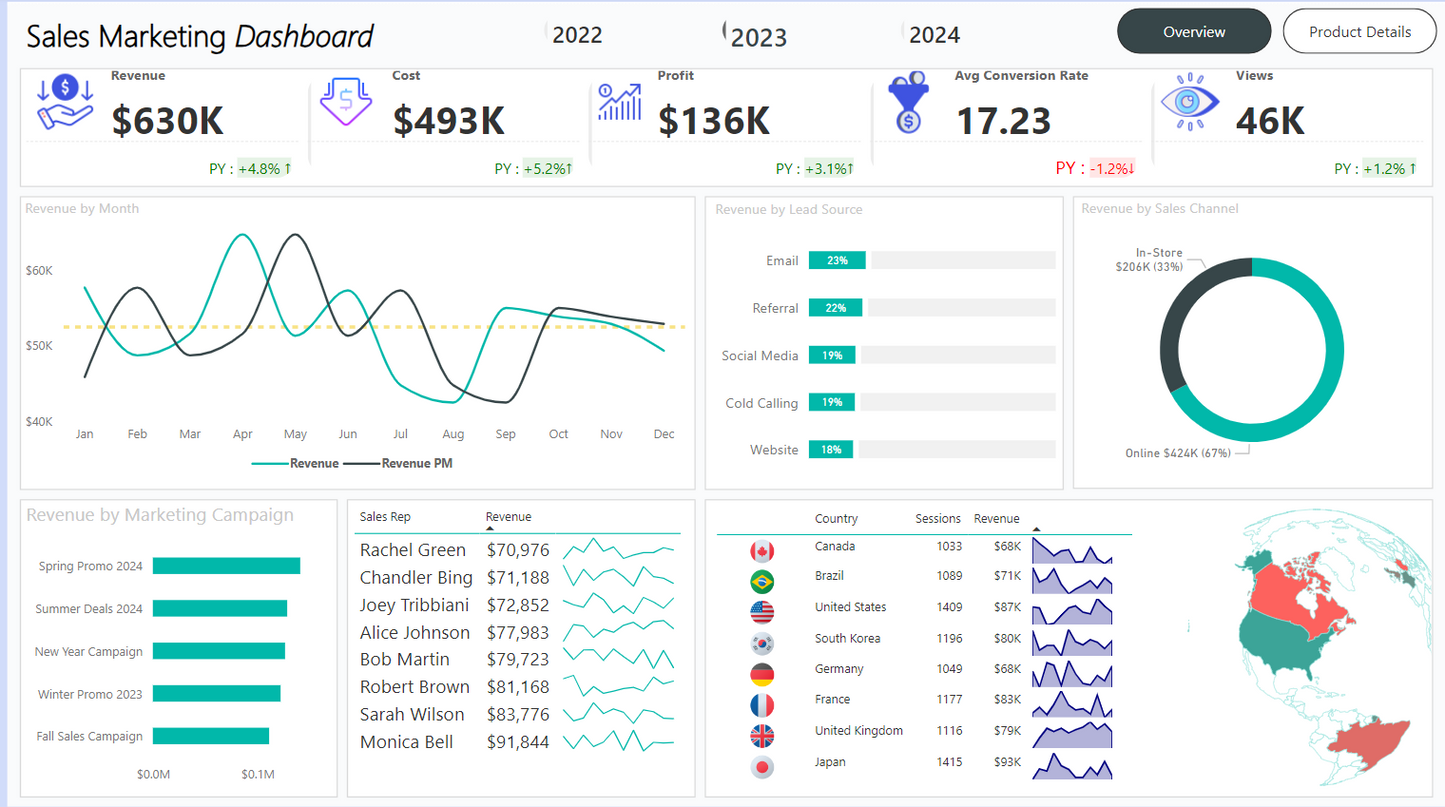Click sort arrow above country sparkline column

tap(1036, 529)
